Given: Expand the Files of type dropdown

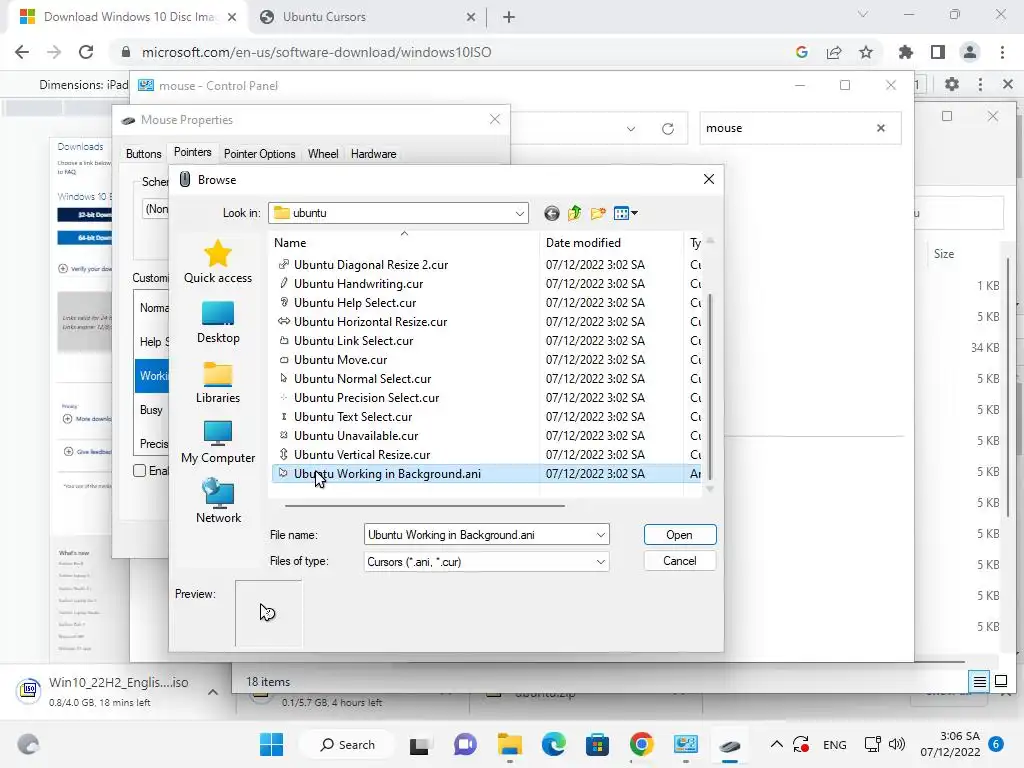Looking at the screenshot, I should pos(600,562).
